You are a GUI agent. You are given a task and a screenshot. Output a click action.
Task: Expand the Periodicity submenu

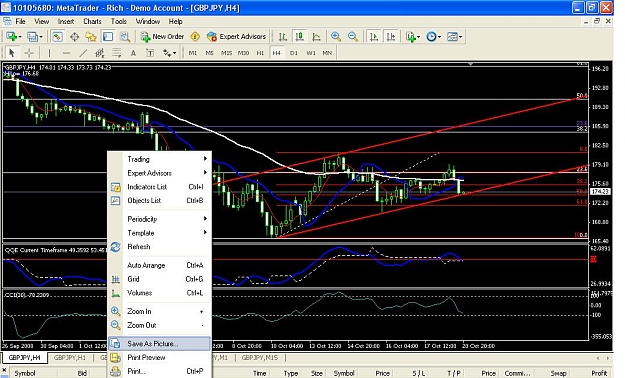(159, 219)
